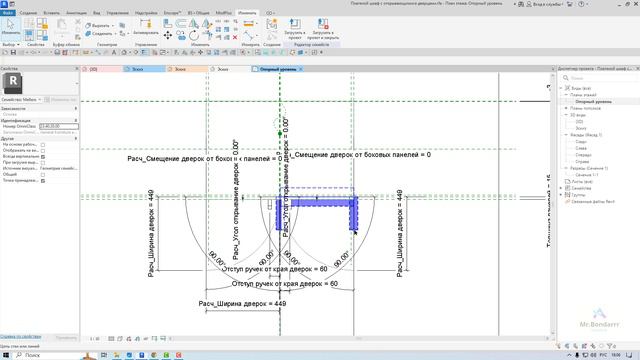Screen dimensions: 640x360
Task: Collapse the Другое properties section
Action: [76, 139]
